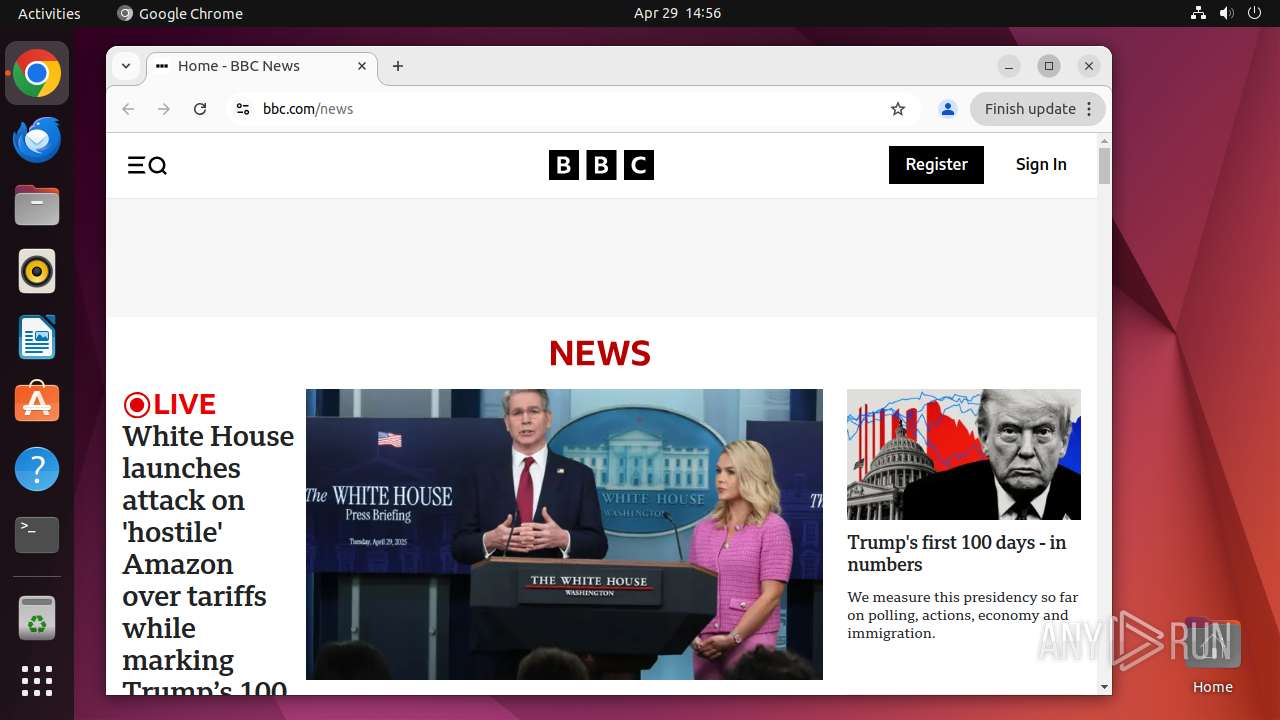The height and width of the screenshot is (720, 1280).
Task: Click the page vertical scrollbar thumb
Action: click(1104, 166)
